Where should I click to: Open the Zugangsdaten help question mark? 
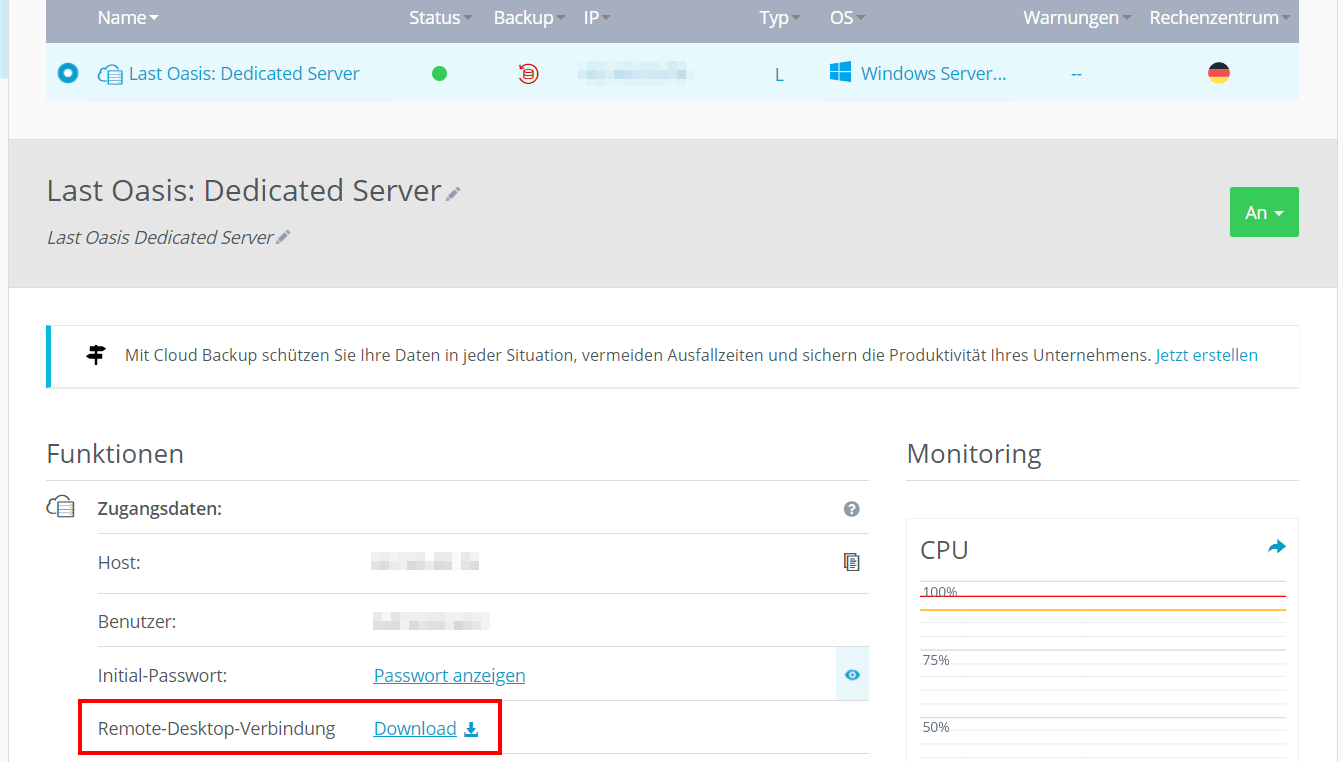point(852,509)
